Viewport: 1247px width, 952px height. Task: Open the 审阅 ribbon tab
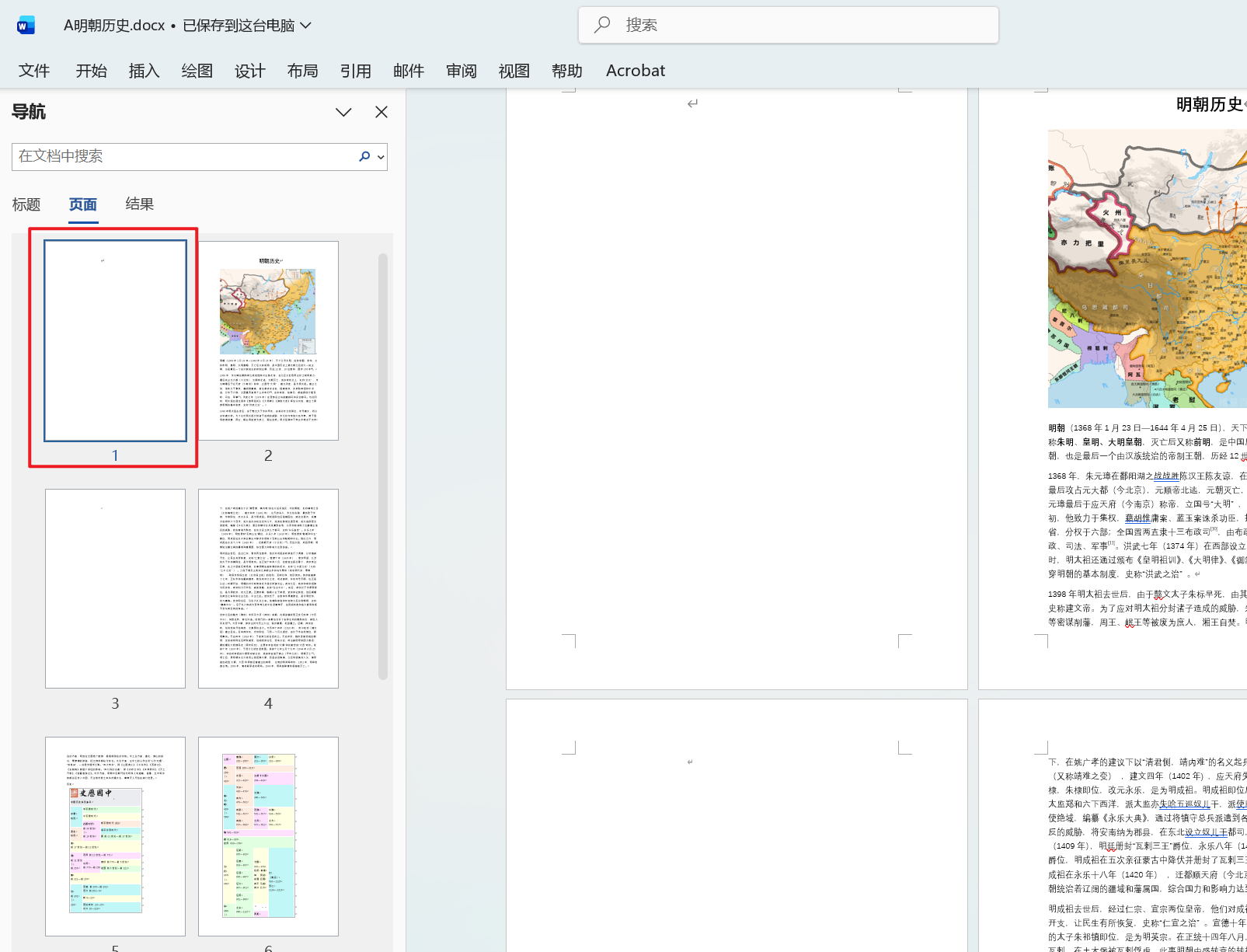click(461, 70)
